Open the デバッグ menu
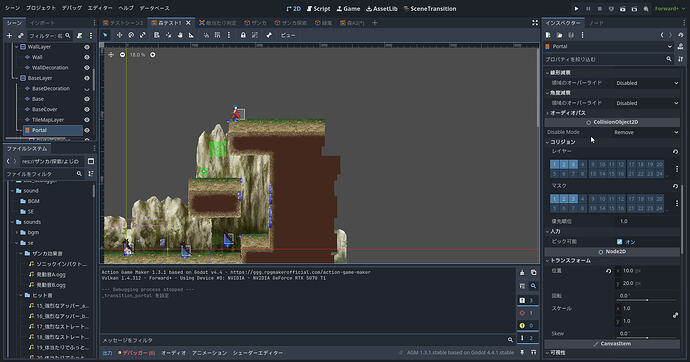The image size is (690, 362). (x=72, y=8)
